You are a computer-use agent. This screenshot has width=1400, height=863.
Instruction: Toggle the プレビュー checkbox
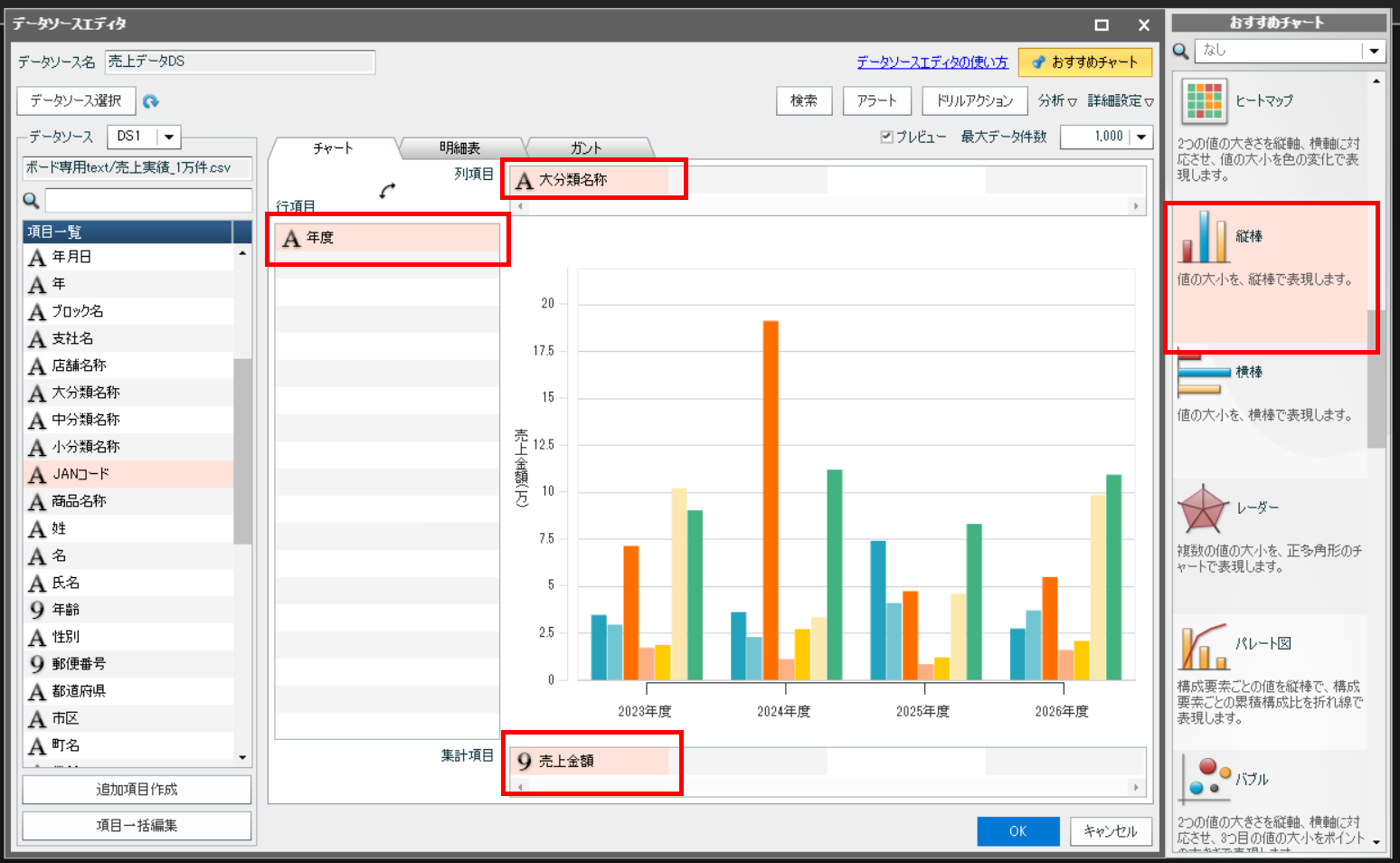(x=887, y=137)
